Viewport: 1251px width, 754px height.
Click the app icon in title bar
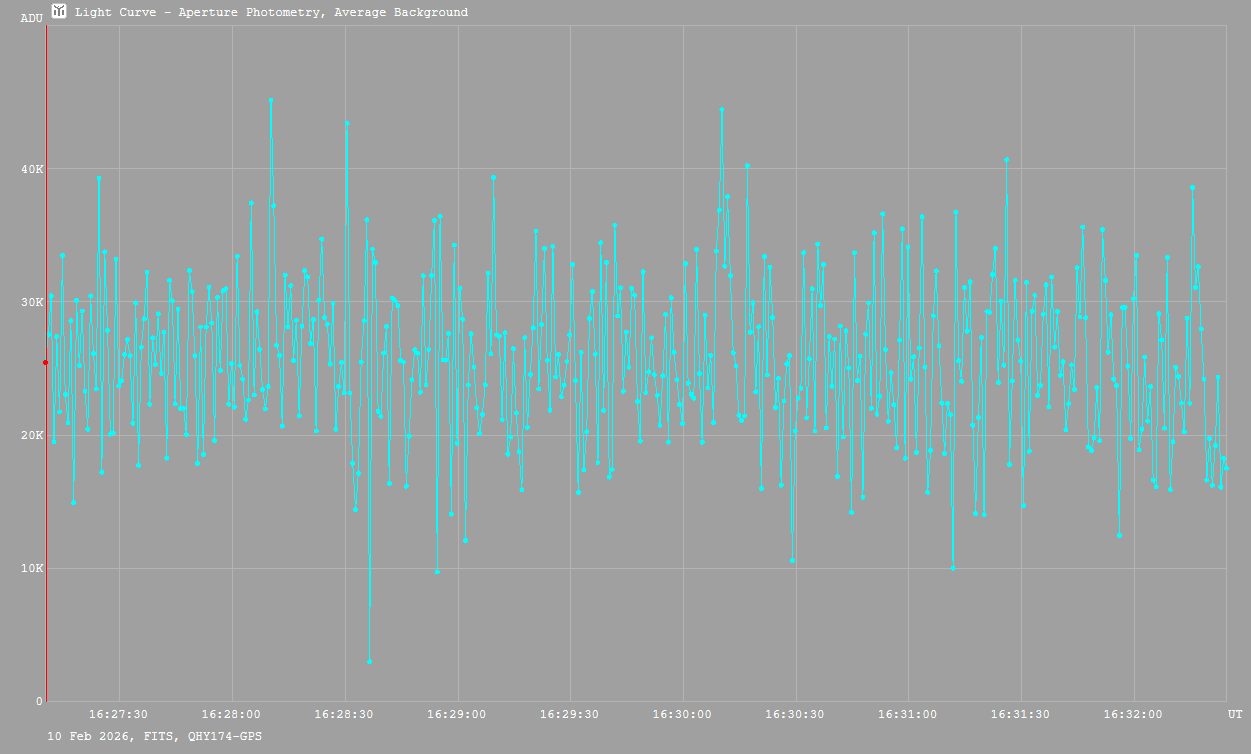(60, 12)
